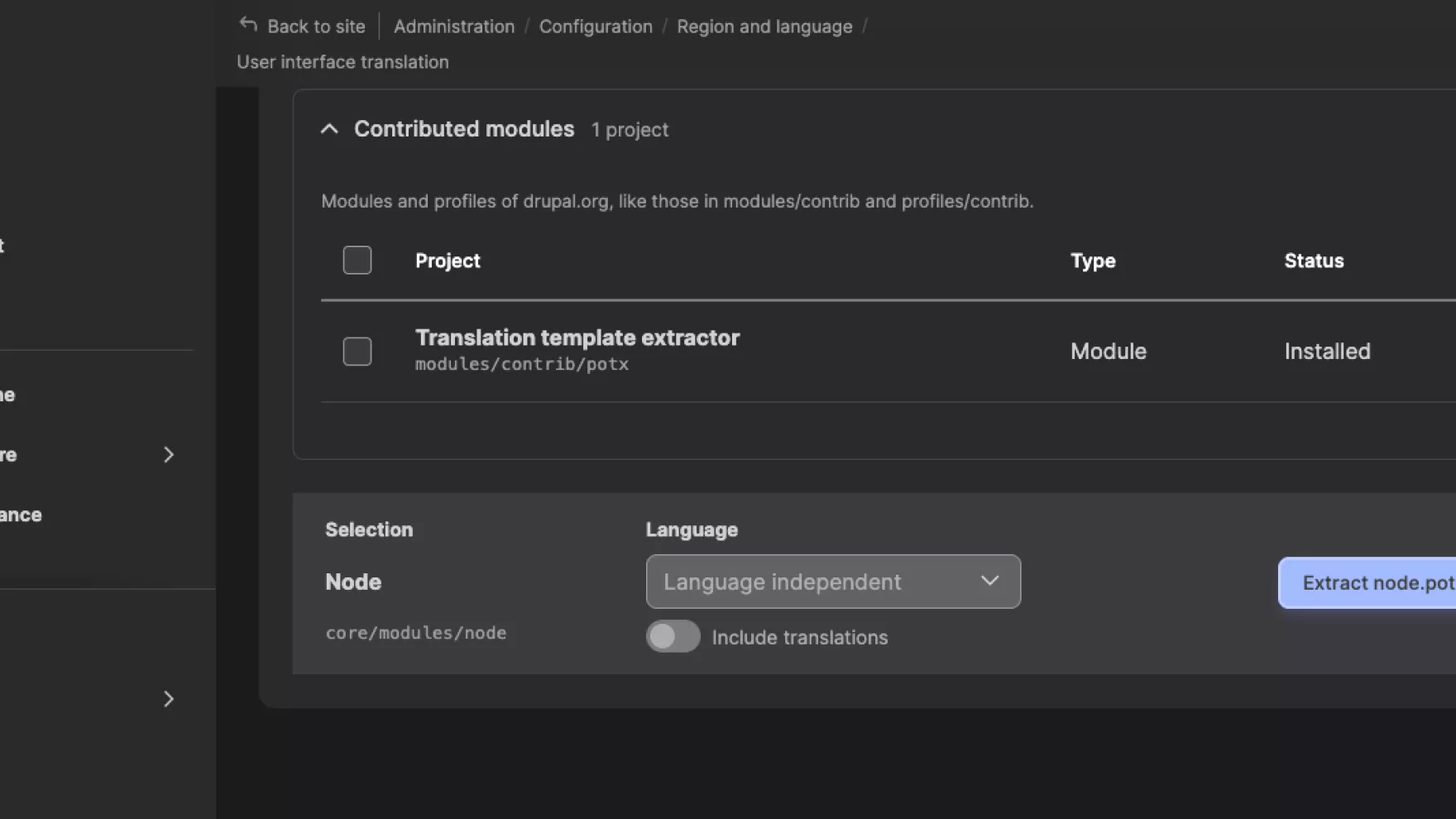Click the Status column header
The width and height of the screenshot is (1456, 819).
(x=1314, y=261)
